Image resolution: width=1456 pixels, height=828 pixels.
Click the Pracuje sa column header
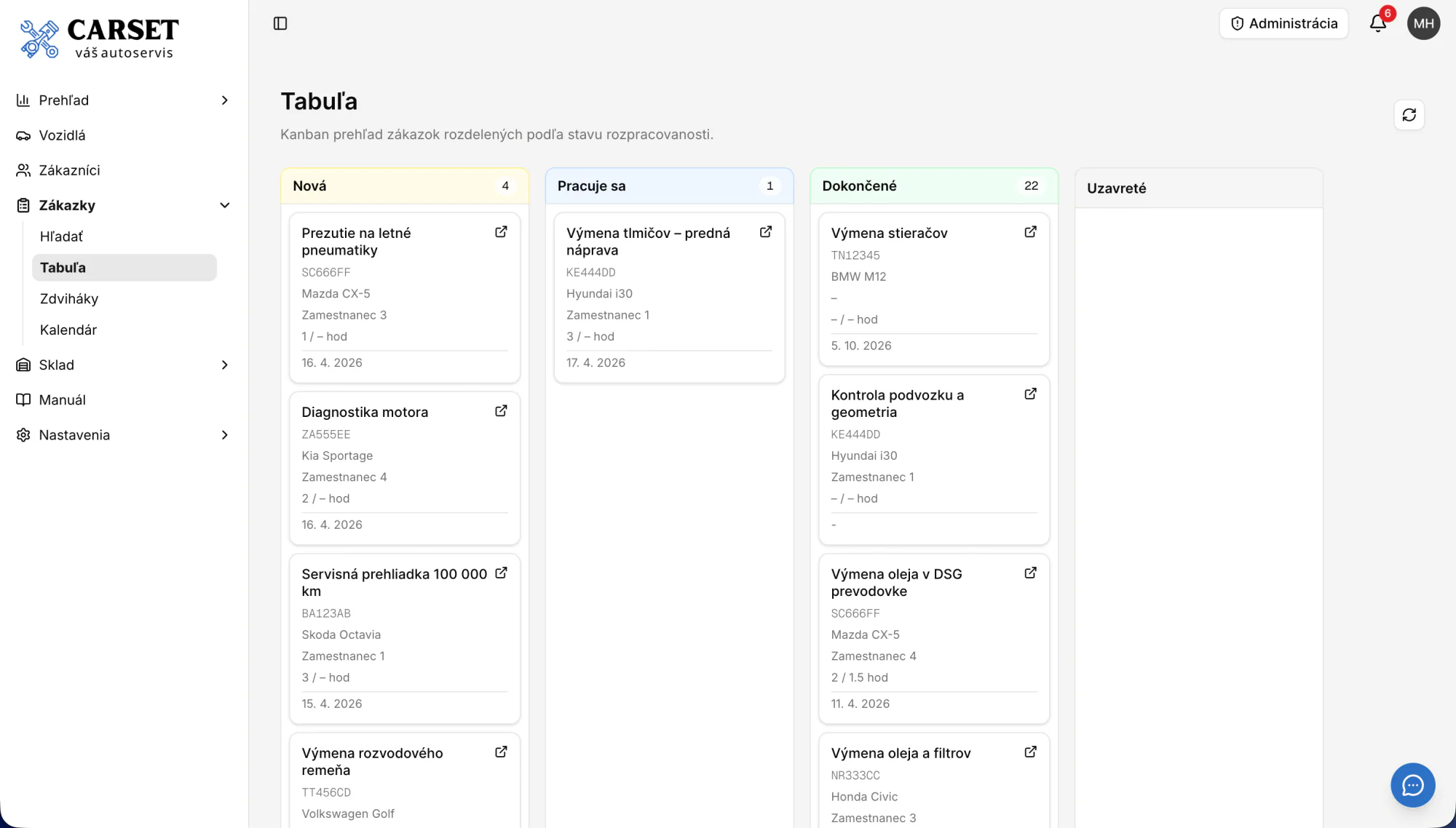point(669,186)
